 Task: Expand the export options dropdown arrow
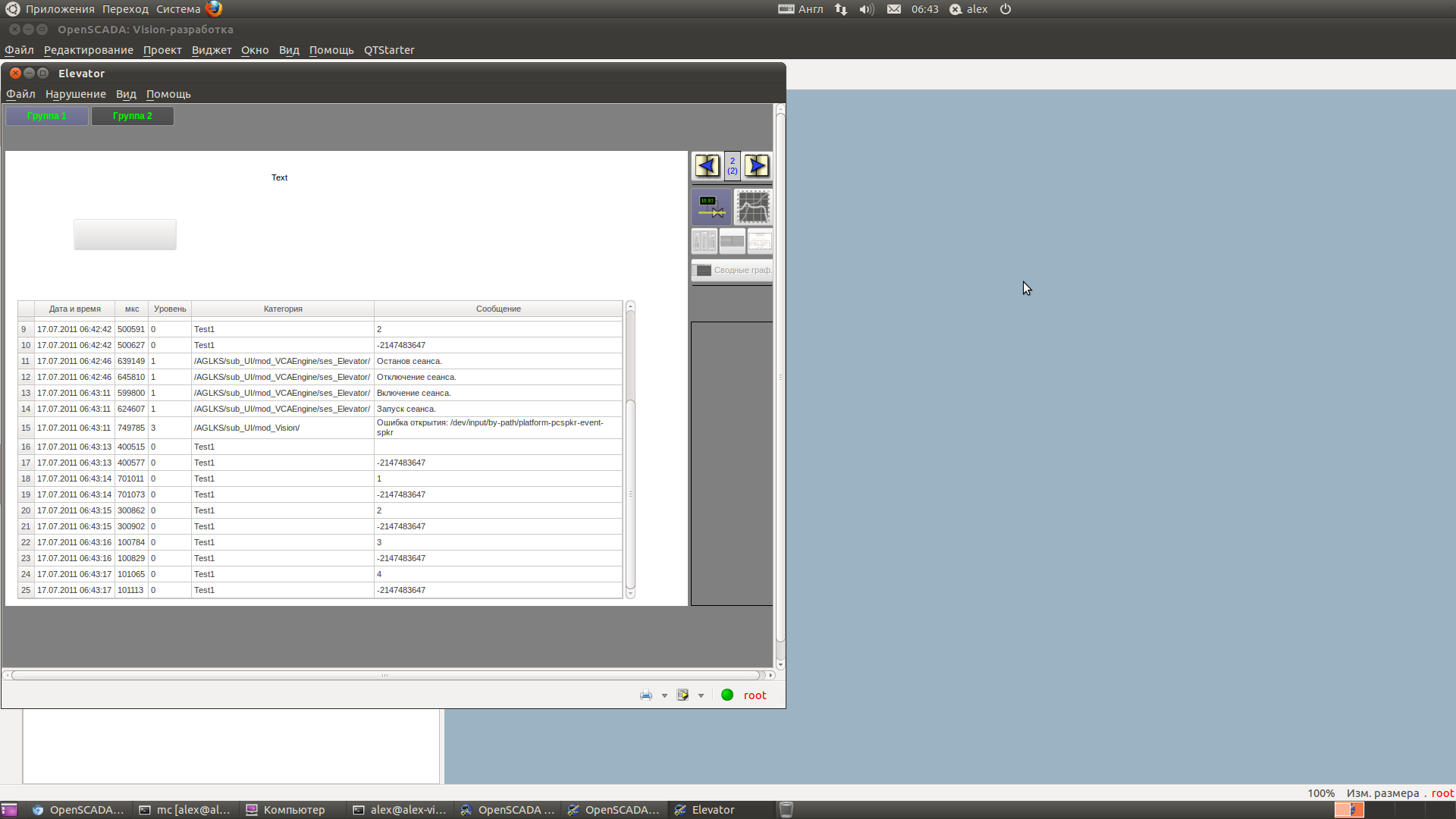(701, 695)
